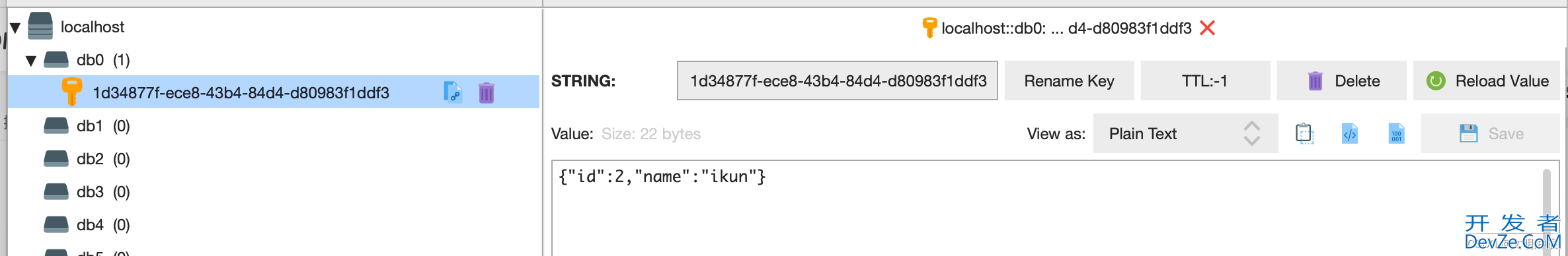Close the localhost::db0 key tab
Viewport: 1568px width, 256px height.
[1208, 28]
